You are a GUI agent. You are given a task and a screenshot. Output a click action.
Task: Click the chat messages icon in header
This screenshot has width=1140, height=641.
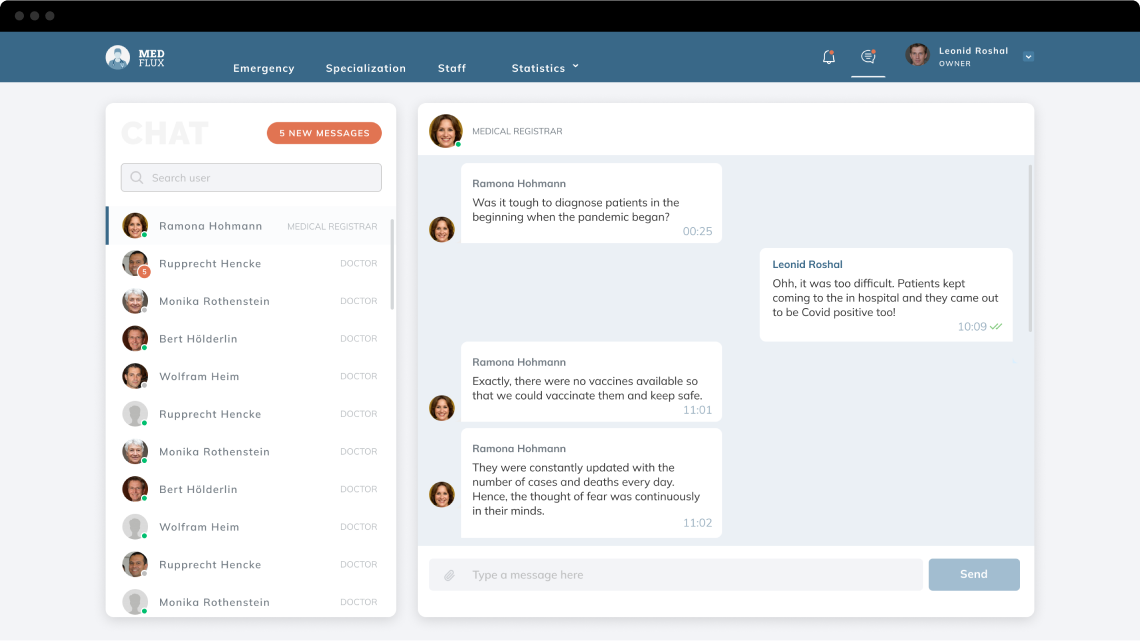[x=868, y=57]
